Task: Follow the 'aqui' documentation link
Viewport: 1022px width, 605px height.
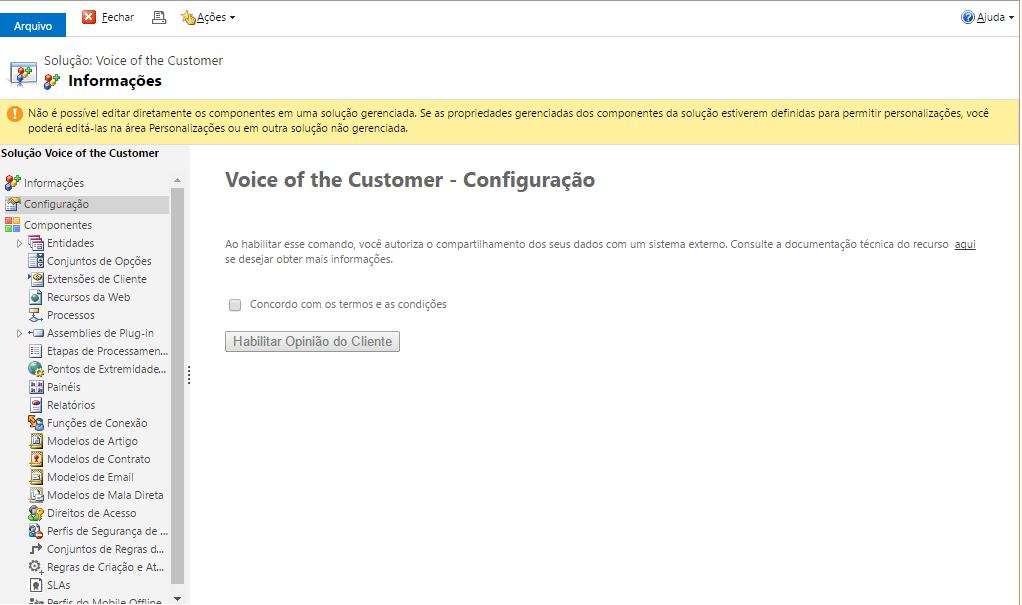Action: 965,244
